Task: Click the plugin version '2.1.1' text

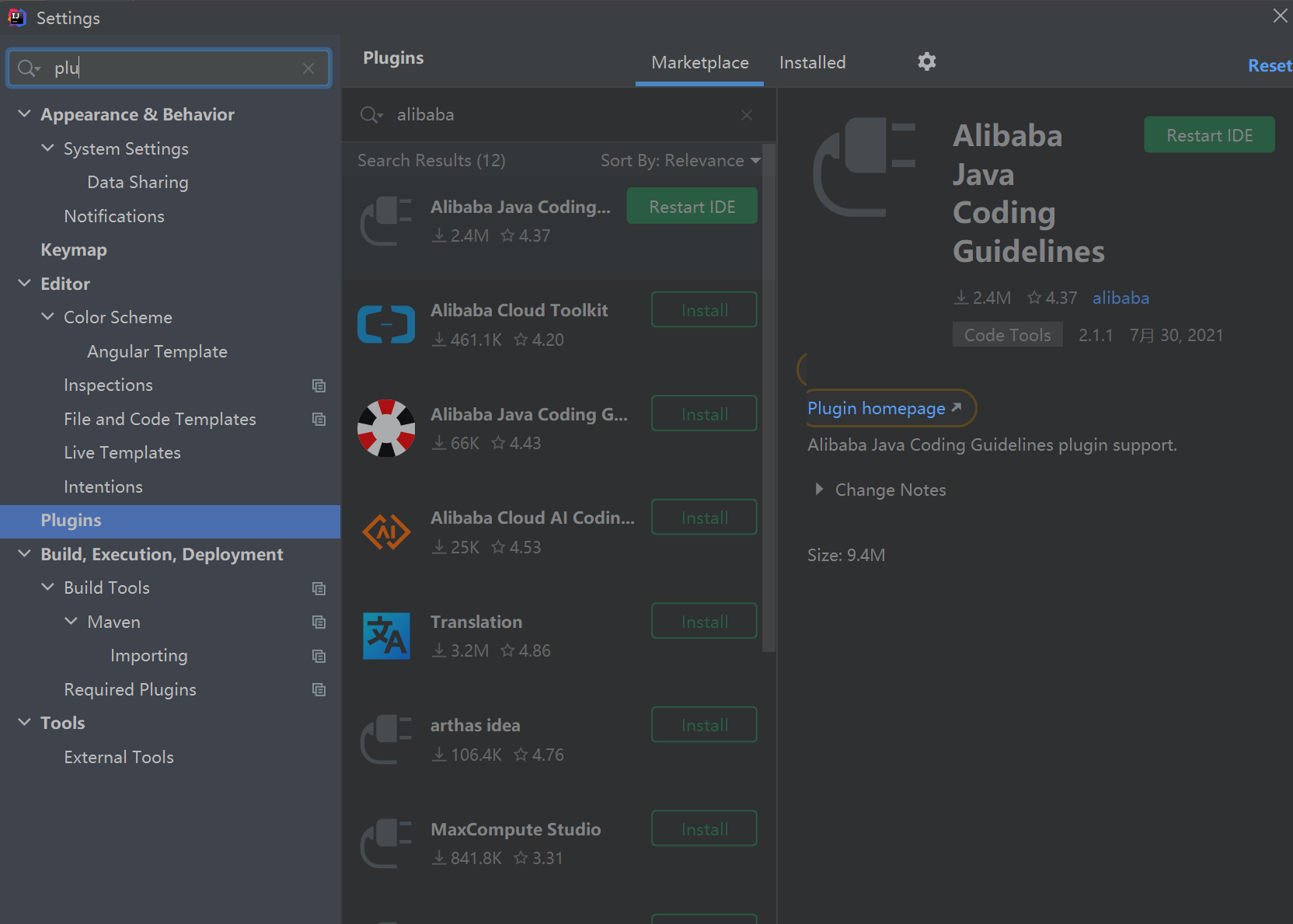Action: [1096, 335]
